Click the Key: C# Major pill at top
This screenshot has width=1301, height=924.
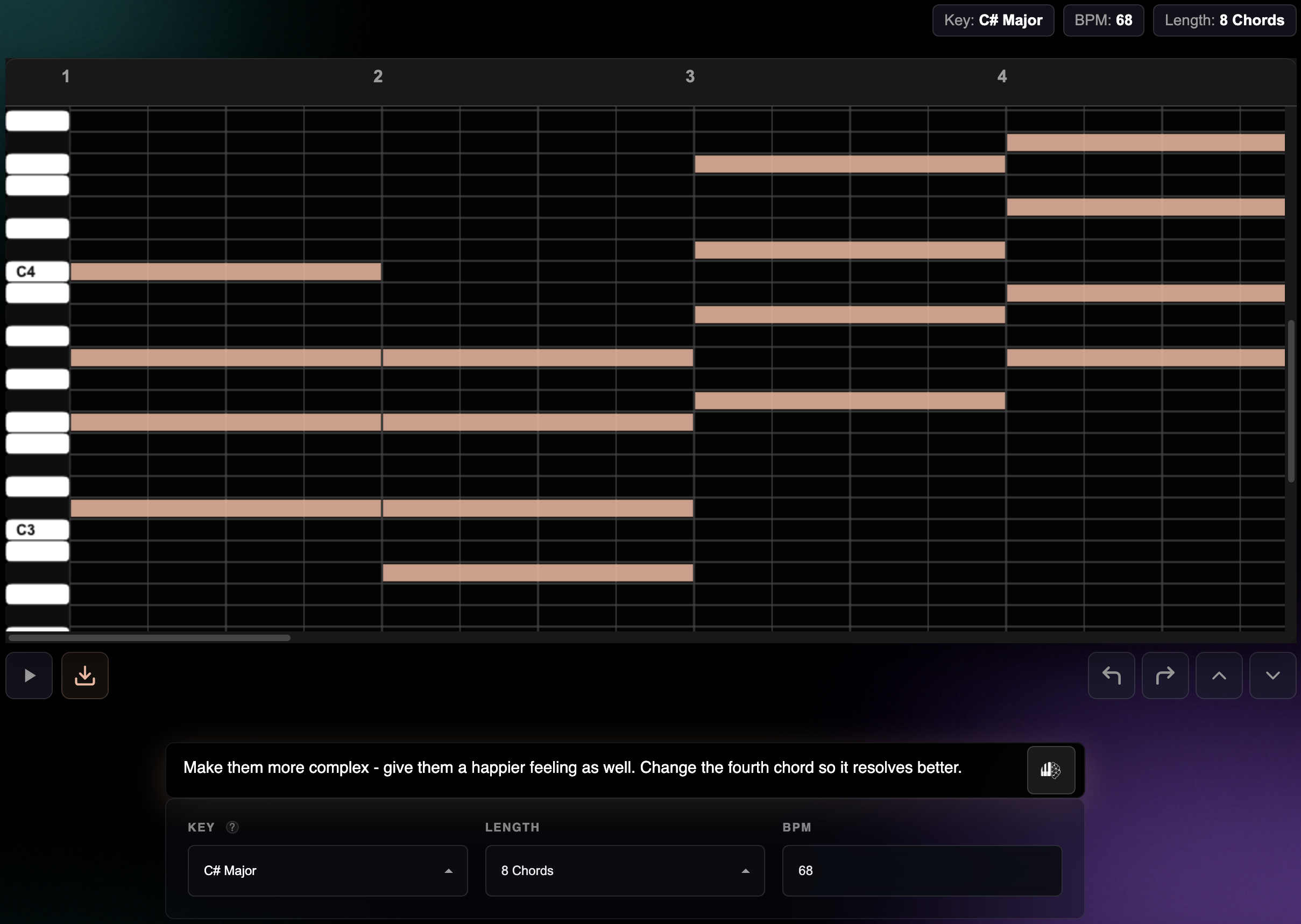coord(993,20)
